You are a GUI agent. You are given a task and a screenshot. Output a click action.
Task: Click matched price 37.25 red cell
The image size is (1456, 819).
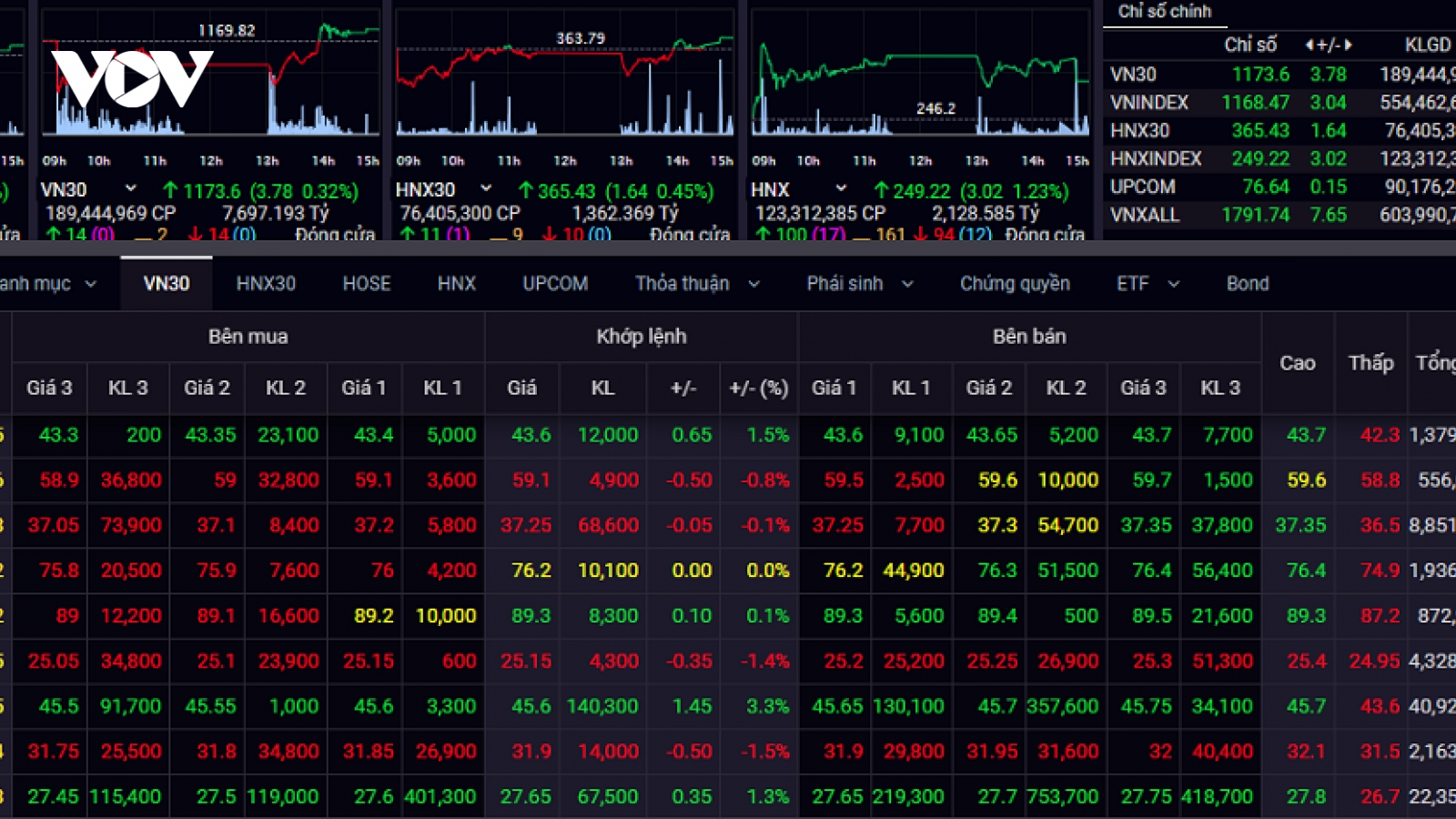point(526,525)
